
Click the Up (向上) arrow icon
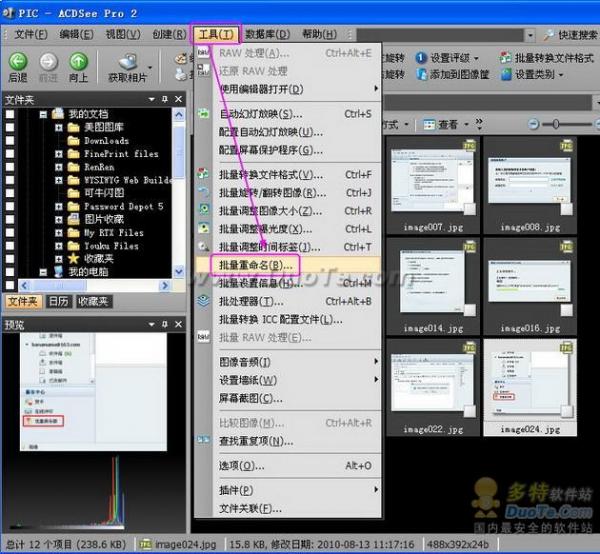(78, 62)
